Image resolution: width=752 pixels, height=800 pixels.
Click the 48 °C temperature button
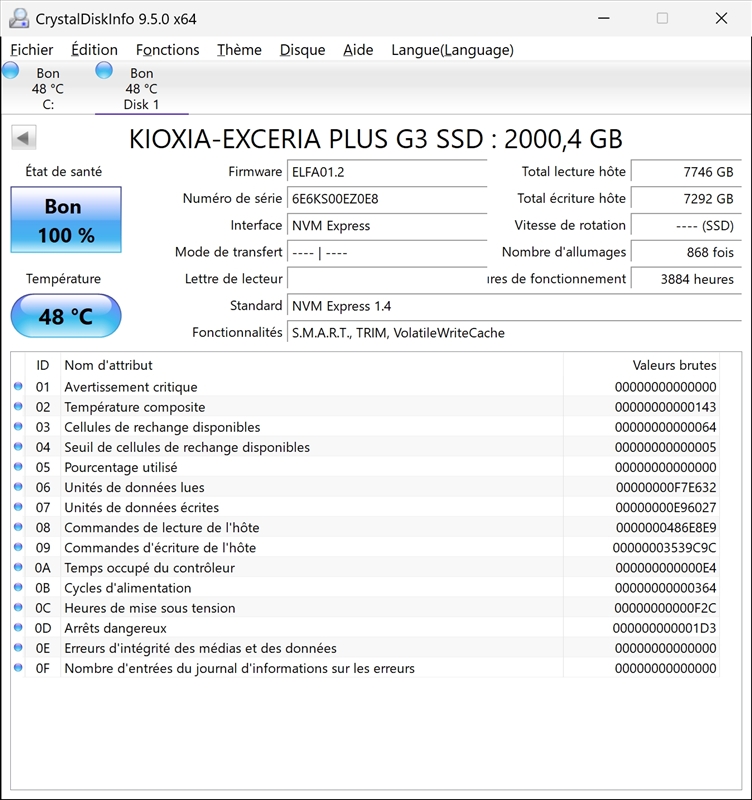click(66, 316)
